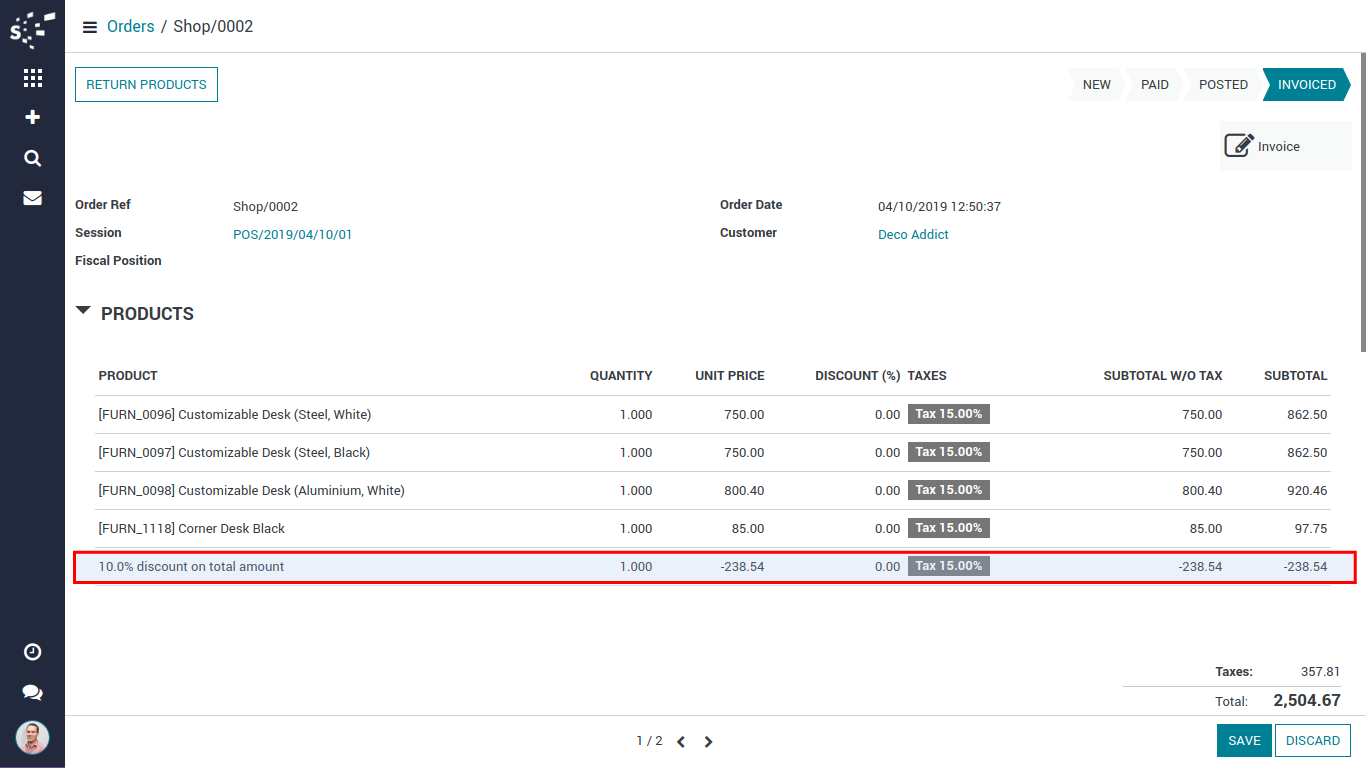Image resolution: width=1366 pixels, height=768 pixels.
Task: Go to the previous record arrow
Action: click(681, 742)
